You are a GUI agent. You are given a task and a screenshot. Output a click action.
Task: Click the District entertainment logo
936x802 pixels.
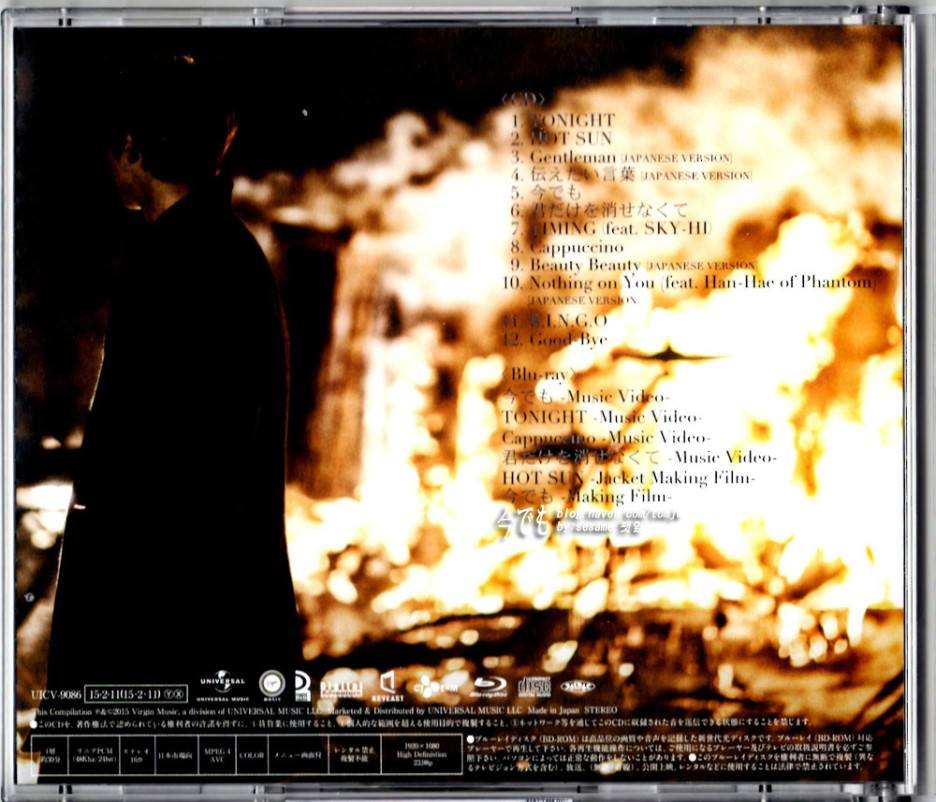(341, 689)
